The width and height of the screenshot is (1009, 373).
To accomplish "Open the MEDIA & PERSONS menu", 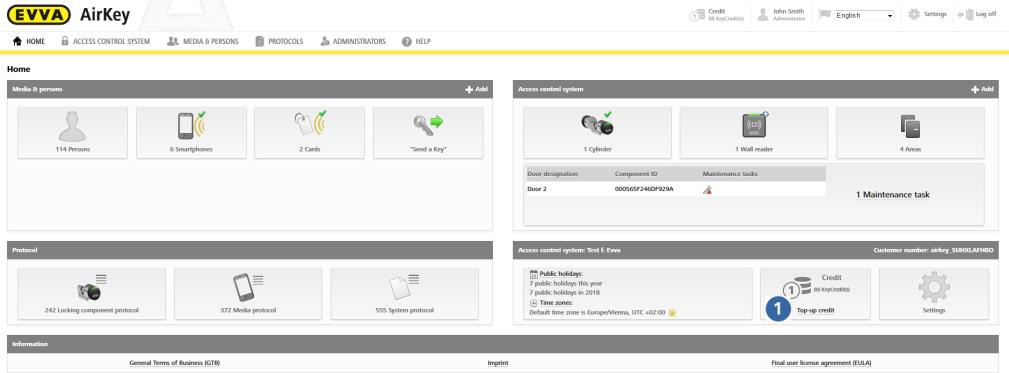I will click(x=203, y=41).
